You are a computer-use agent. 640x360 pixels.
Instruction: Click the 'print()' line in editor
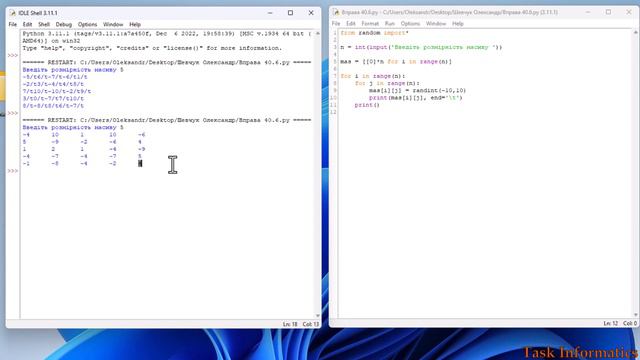[x=367, y=105]
